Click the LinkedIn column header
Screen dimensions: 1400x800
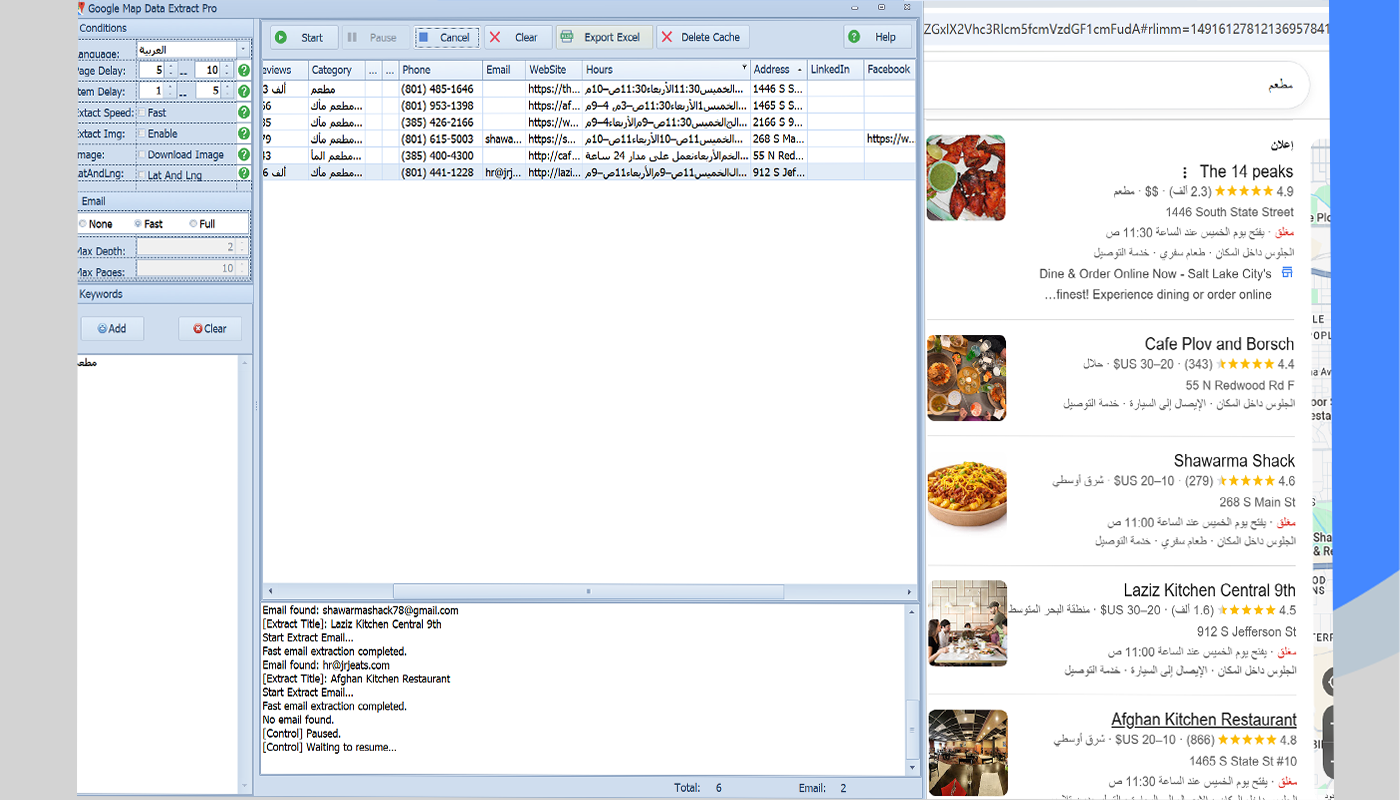[x=835, y=70]
